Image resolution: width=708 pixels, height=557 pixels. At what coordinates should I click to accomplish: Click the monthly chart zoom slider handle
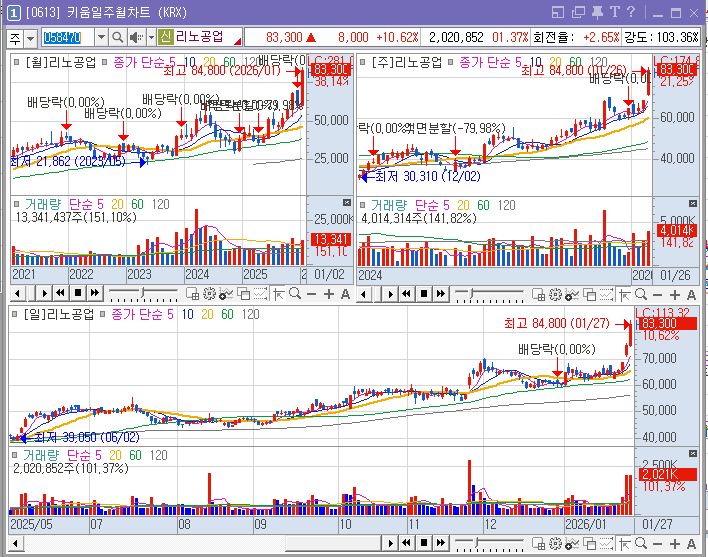click(x=143, y=293)
